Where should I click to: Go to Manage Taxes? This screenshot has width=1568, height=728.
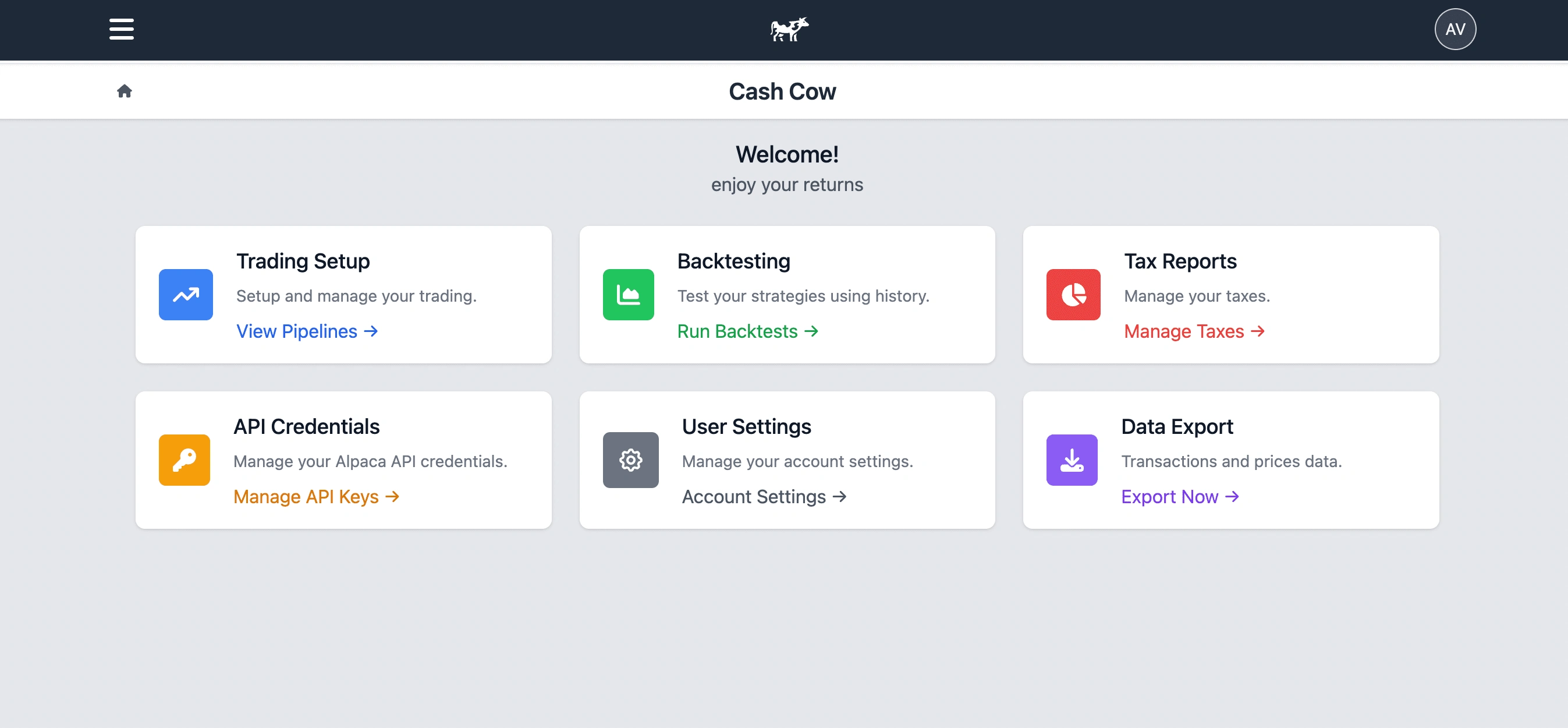(x=1194, y=331)
